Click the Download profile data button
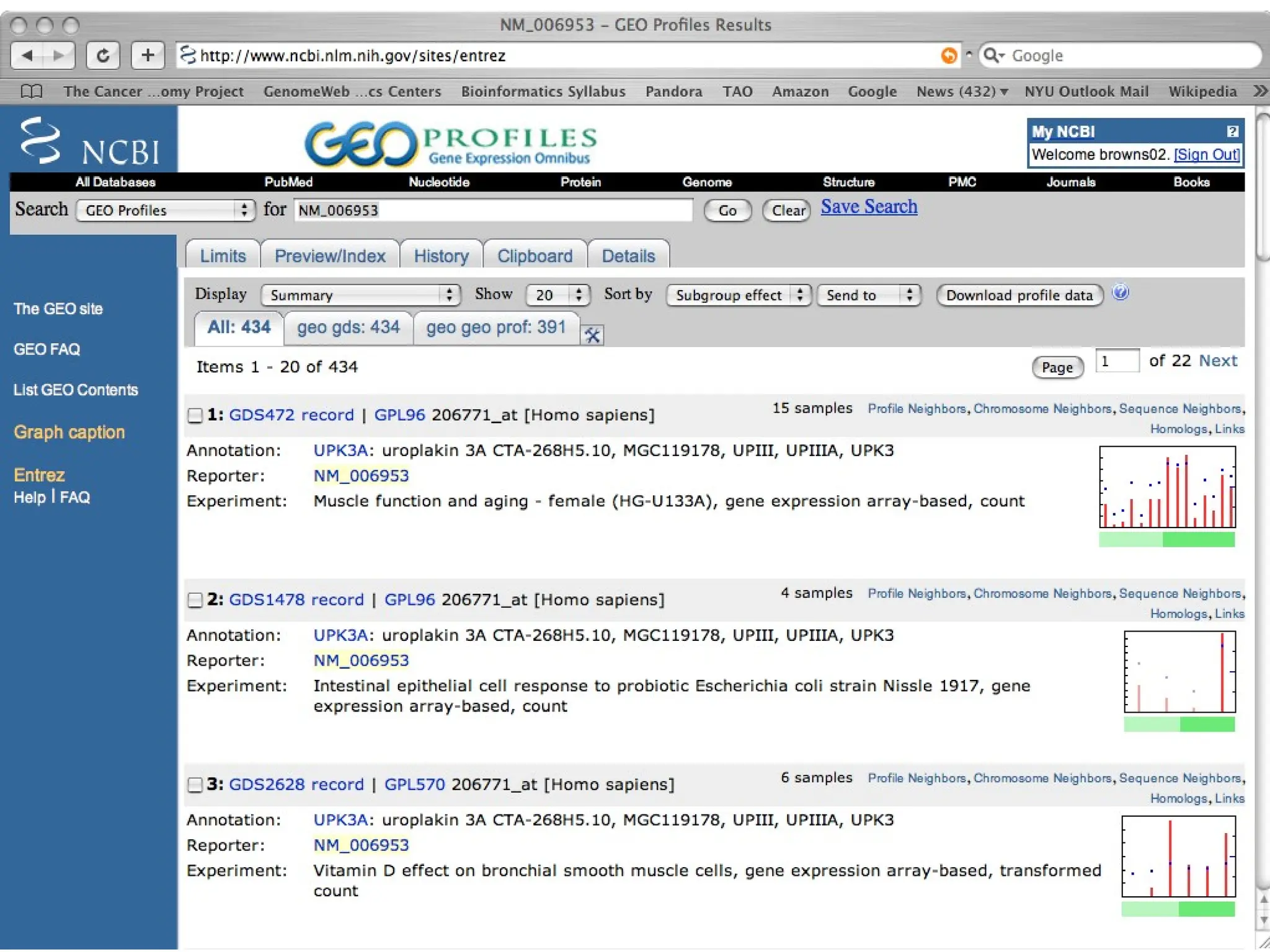The width and height of the screenshot is (1270, 952). (1019, 295)
